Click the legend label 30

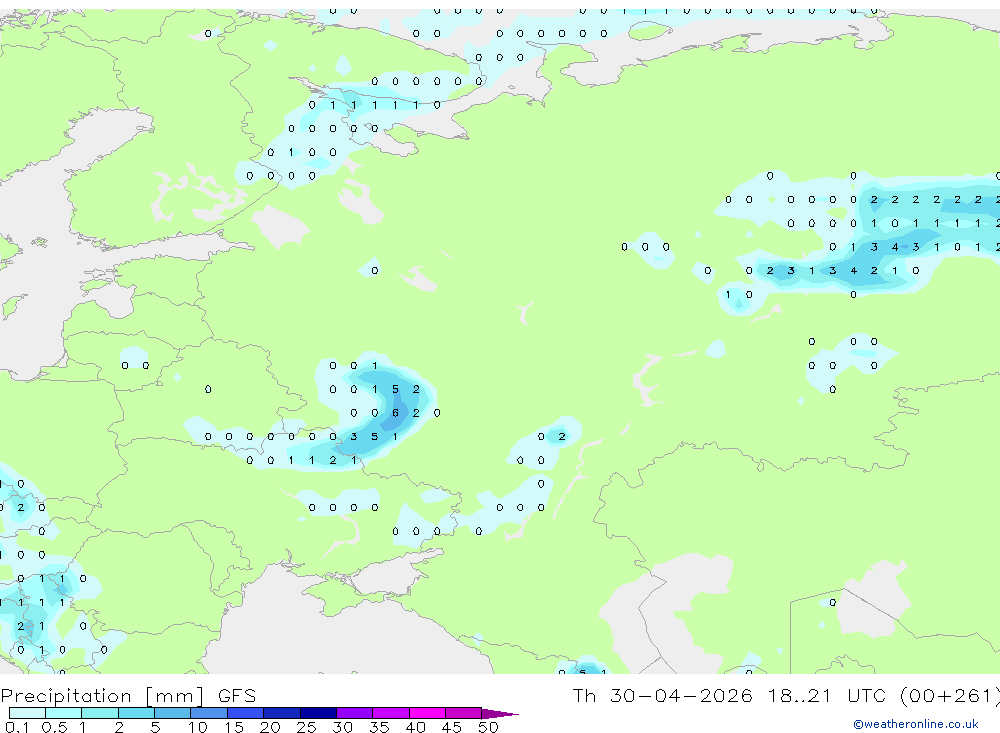coord(342,727)
